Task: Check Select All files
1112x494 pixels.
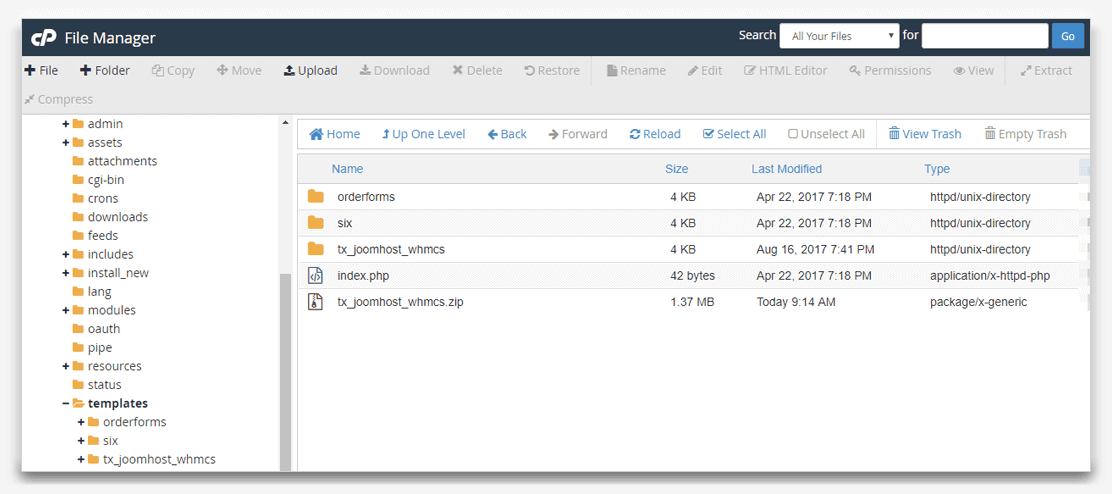Action: tap(734, 134)
